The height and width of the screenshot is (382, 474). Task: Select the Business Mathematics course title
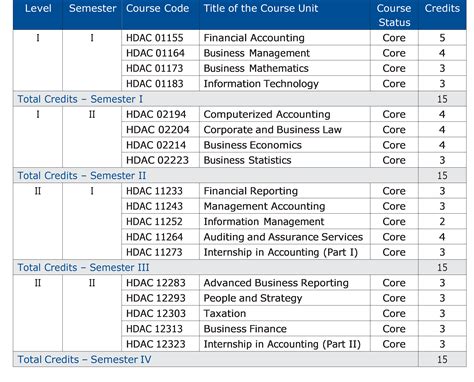point(256,69)
